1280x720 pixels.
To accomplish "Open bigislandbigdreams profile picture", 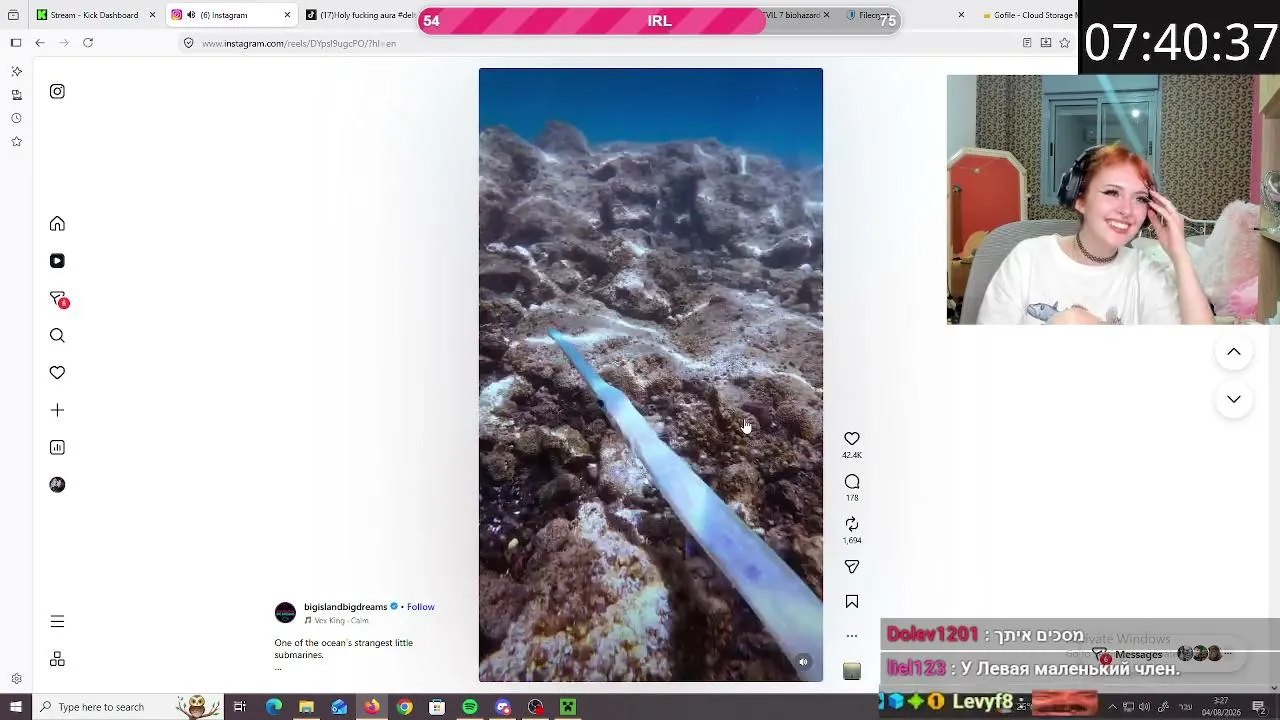I will tap(285, 613).
